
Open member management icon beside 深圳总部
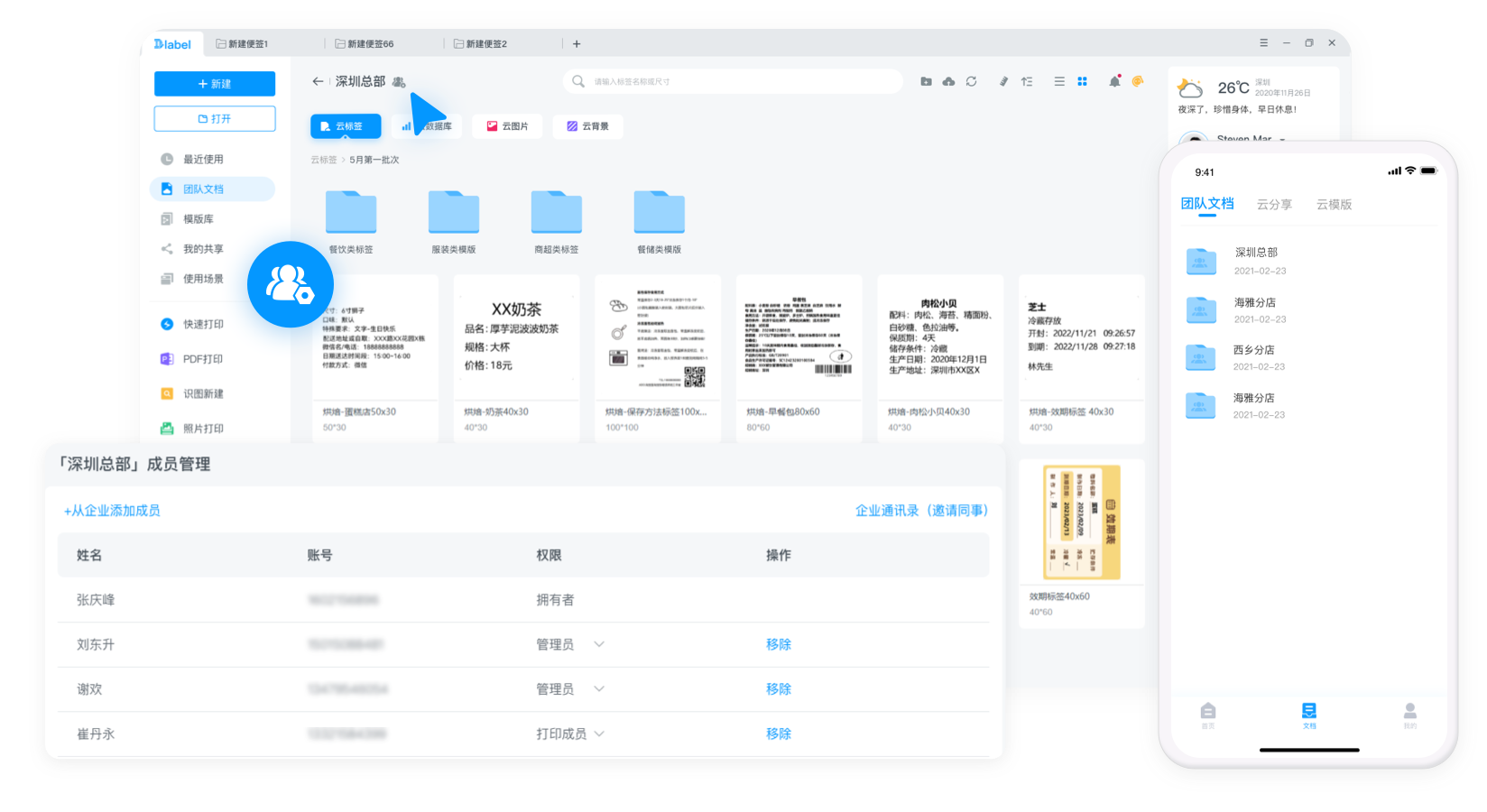(x=399, y=82)
